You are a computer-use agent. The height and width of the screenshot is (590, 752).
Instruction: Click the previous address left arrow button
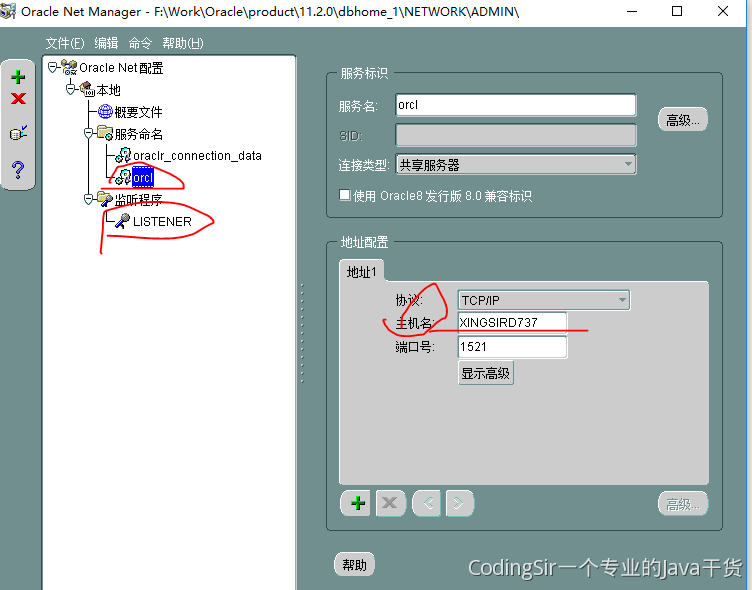426,503
